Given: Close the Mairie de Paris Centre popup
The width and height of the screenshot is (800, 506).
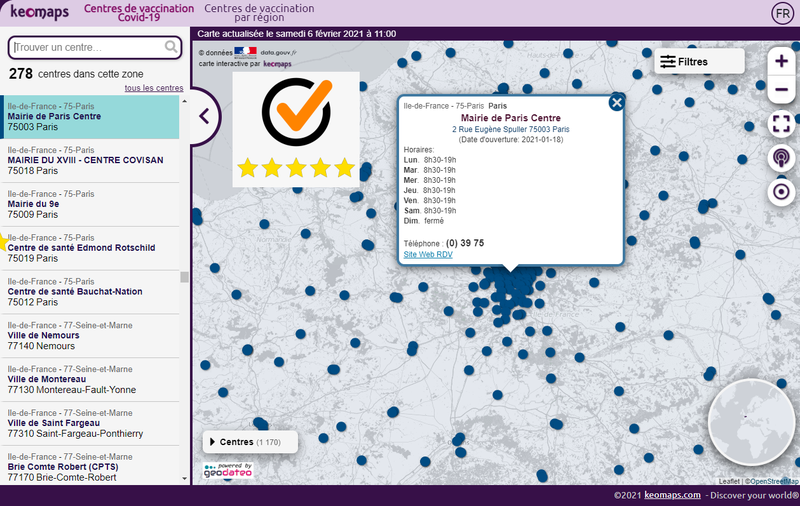Looking at the screenshot, I should click(x=617, y=102).
